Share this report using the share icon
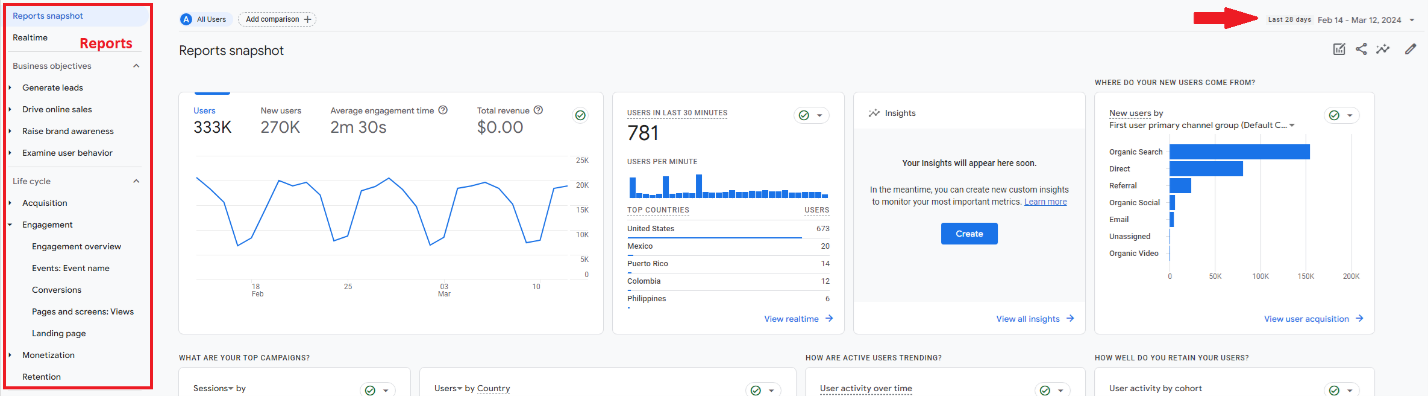1428x396 pixels. tap(1361, 49)
